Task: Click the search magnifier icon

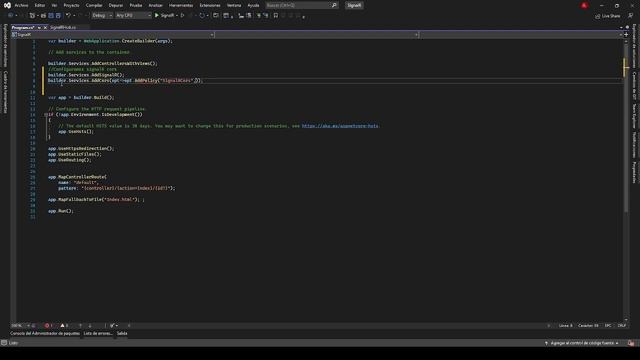Action: [x=334, y=5]
